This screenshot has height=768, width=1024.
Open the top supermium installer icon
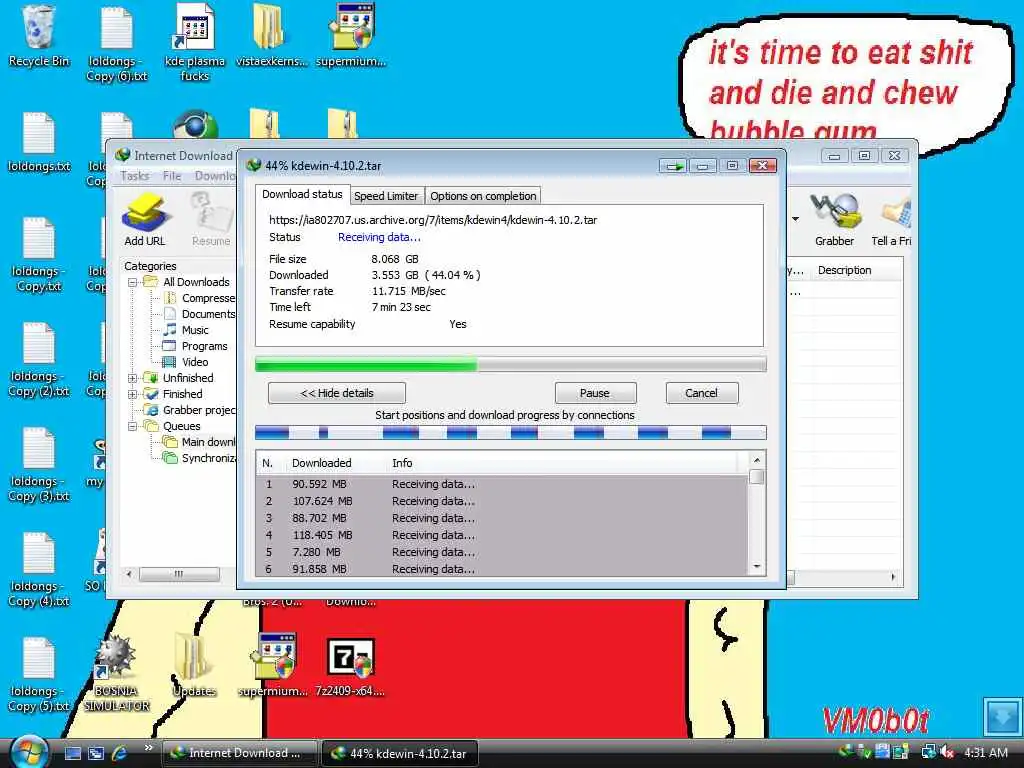tap(351, 37)
